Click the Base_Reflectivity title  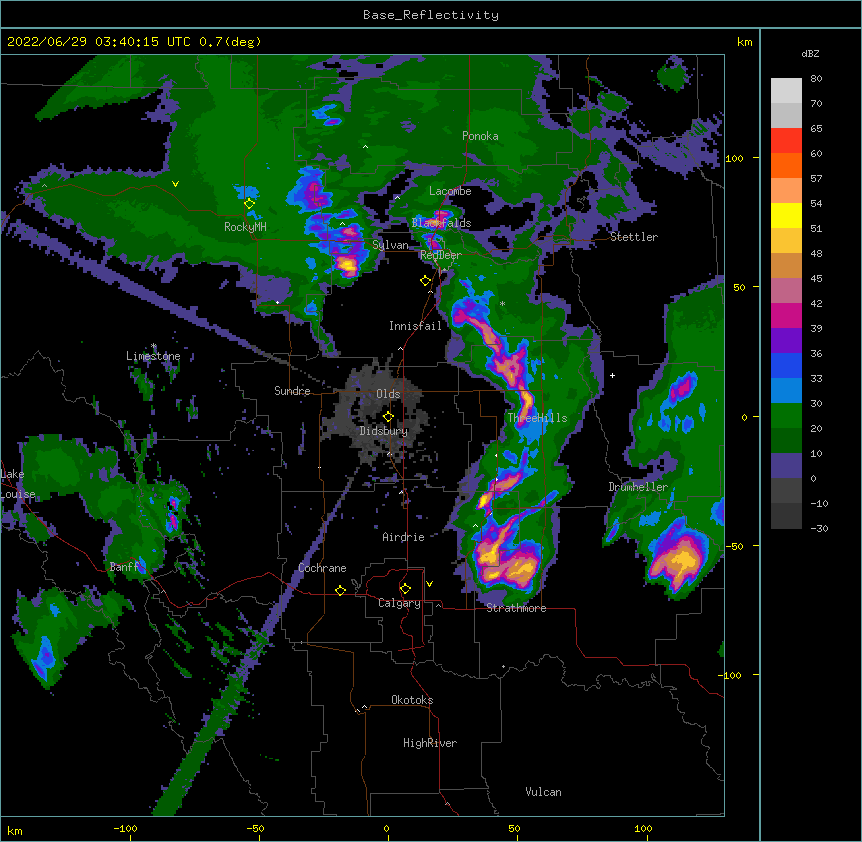431,15
